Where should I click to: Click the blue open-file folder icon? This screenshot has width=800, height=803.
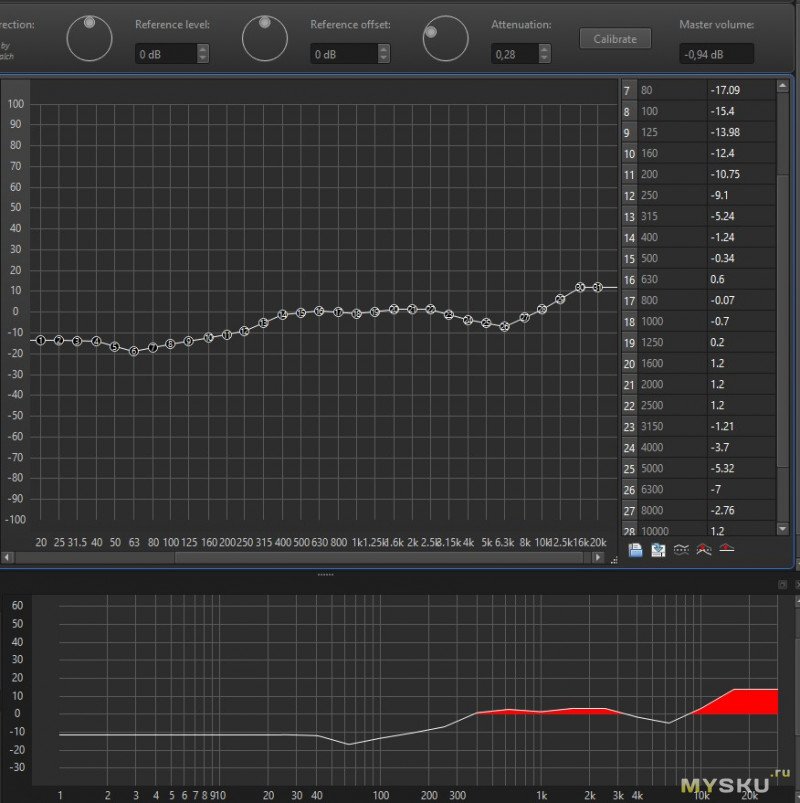(635, 550)
